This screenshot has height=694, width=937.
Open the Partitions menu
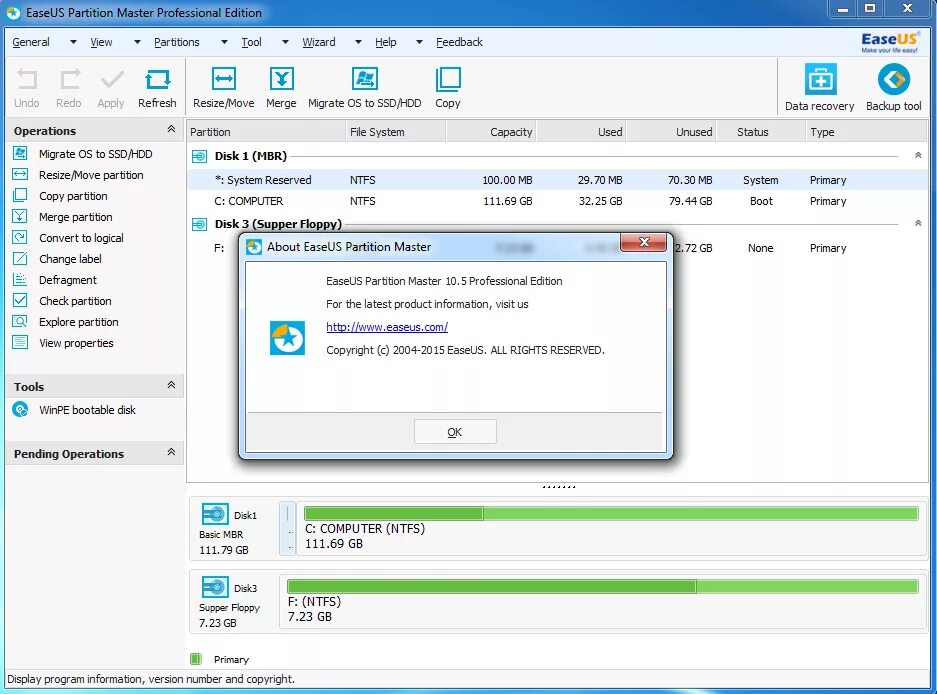177,42
